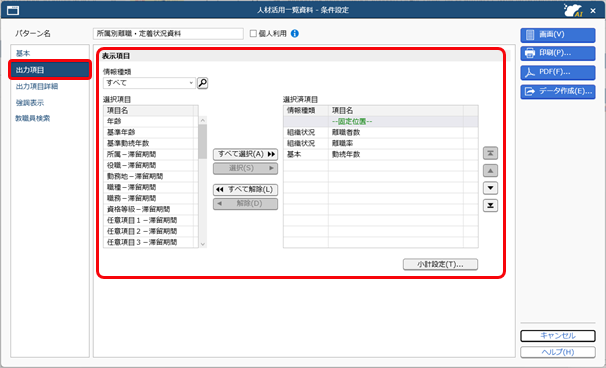Click the すべて選択(A) button

[245, 154]
